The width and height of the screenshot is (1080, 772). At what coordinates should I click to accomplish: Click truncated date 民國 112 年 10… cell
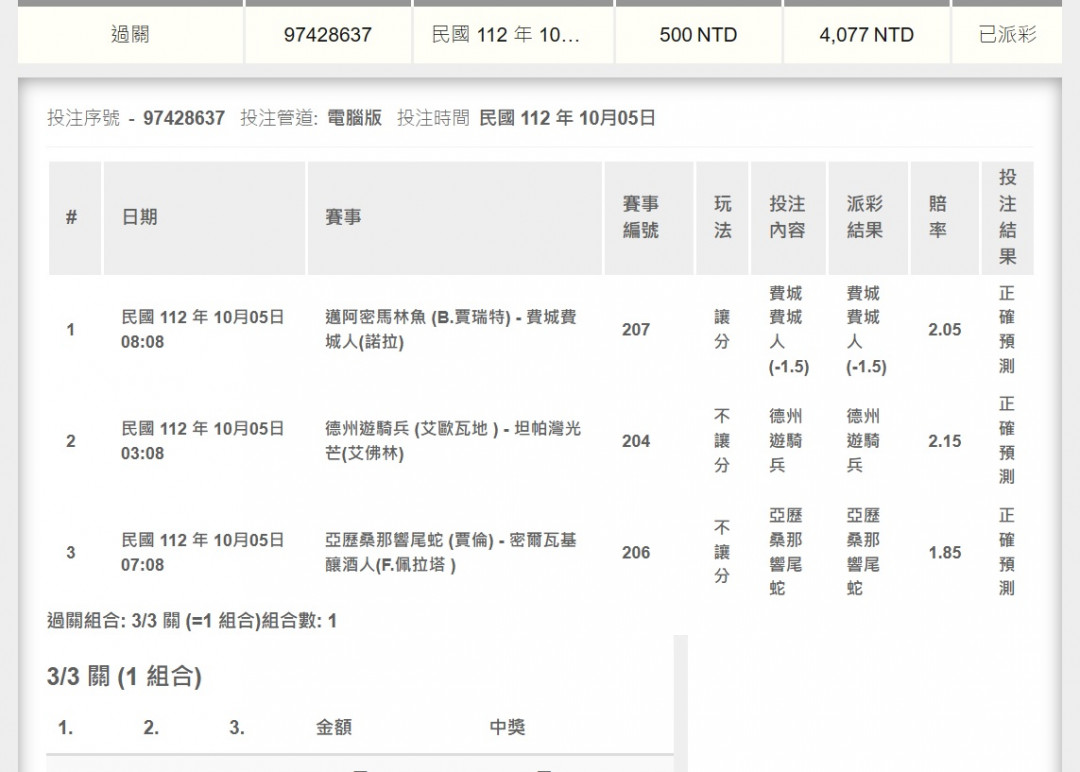(512, 34)
